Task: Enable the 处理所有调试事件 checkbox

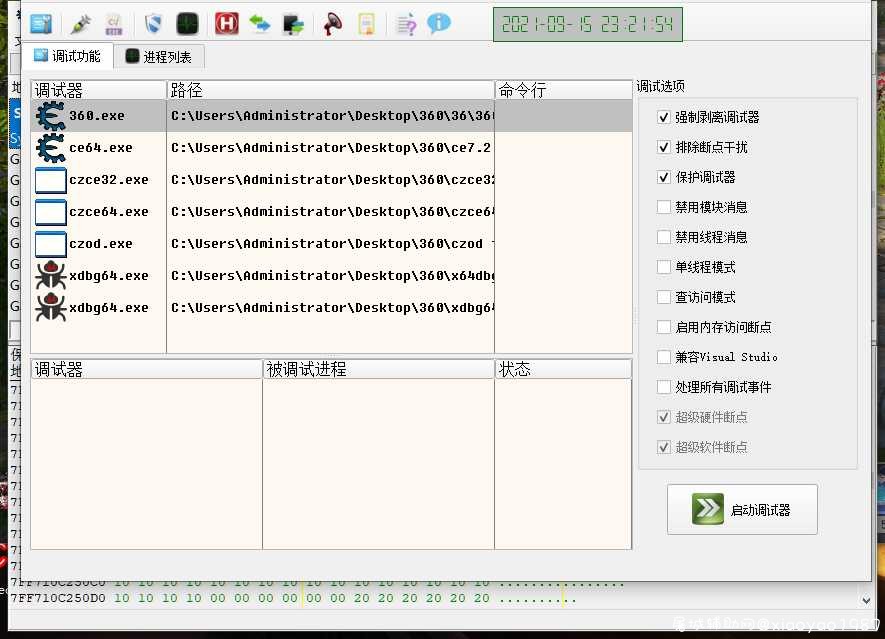Action: point(664,387)
